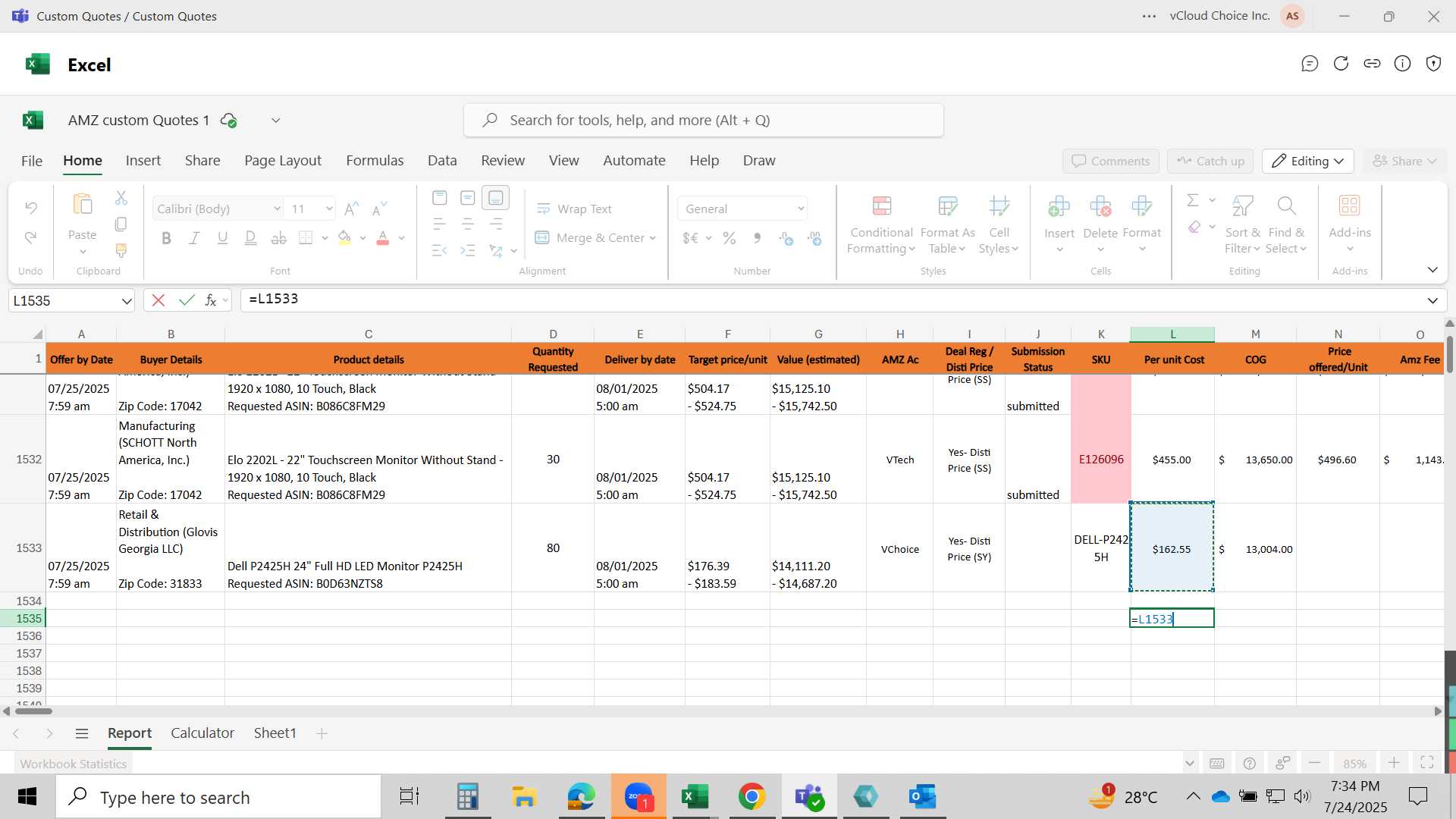This screenshot has height=819, width=1456.
Task: Expand the Name Box L1535 dropdown
Action: coord(126,301)
